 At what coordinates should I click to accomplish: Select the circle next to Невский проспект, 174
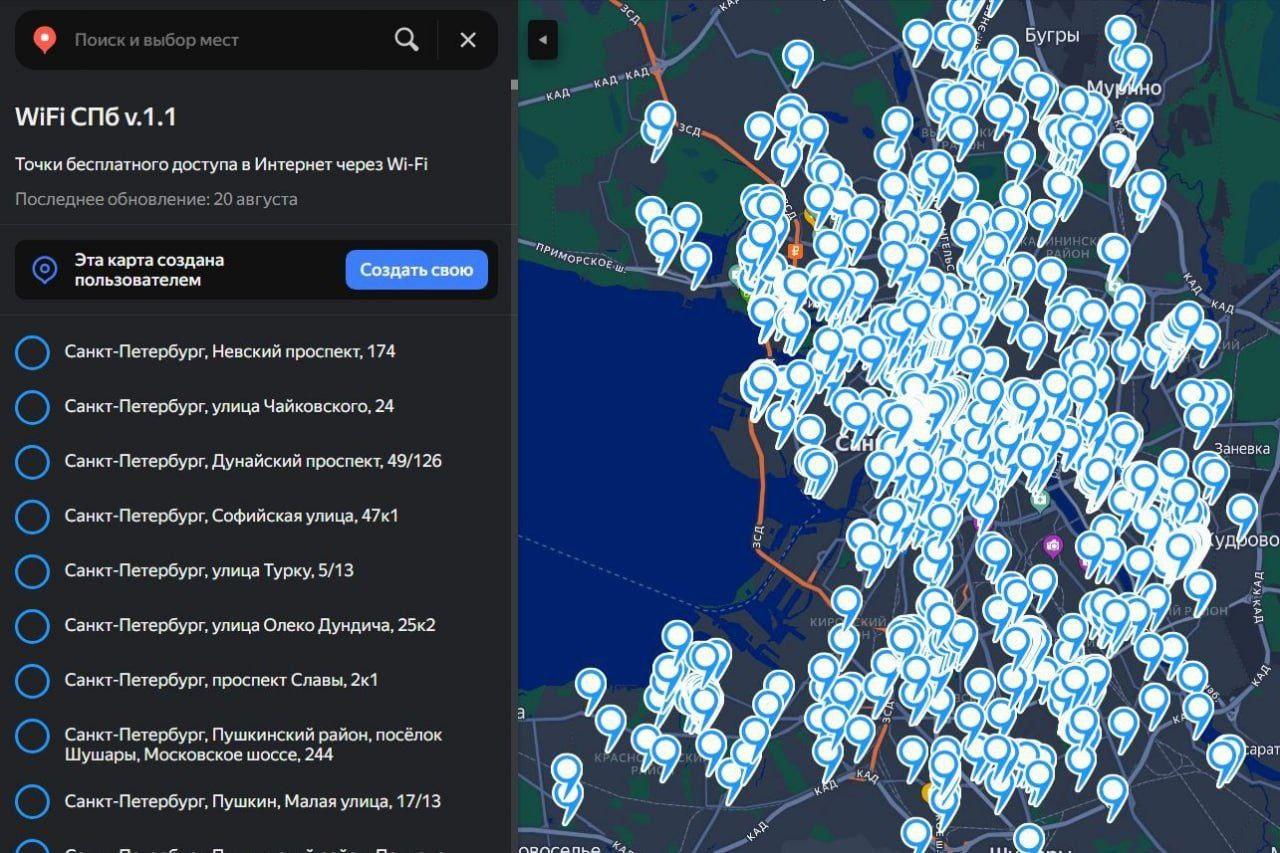point(33,352)
